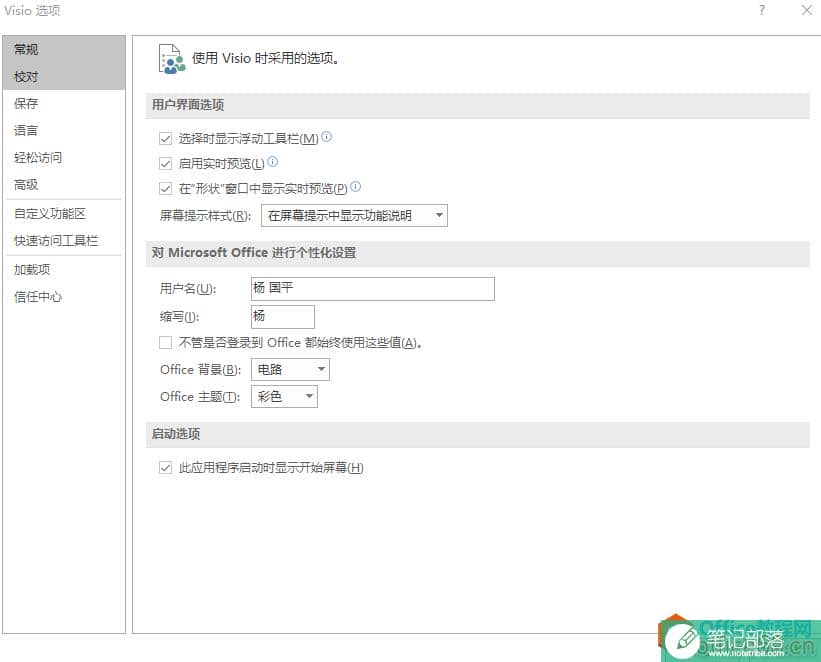821x662 pixels.
Task: Click the Visio options header icon
Action: [x=172, y=59]
